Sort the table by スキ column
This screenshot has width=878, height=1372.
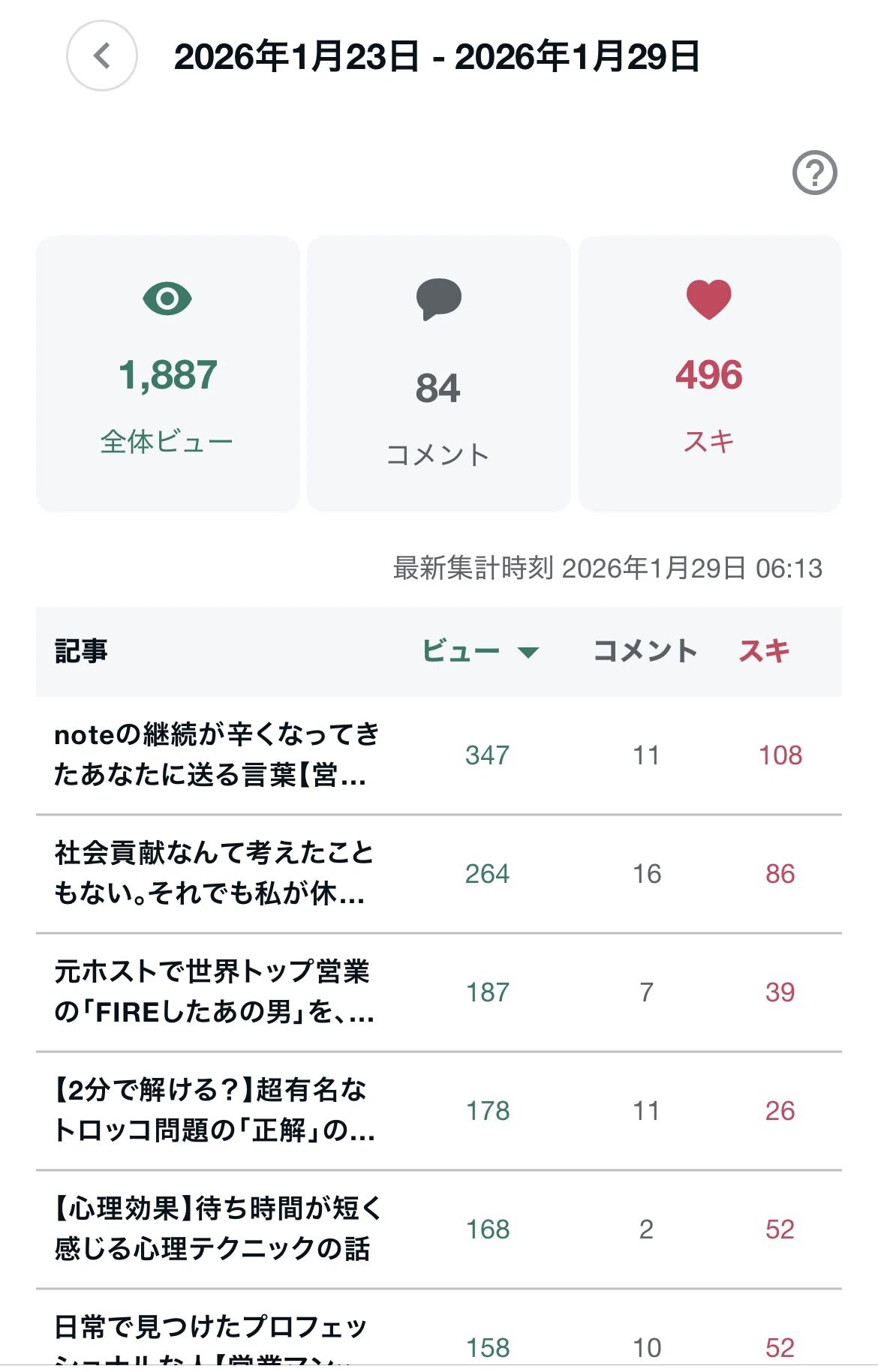[x=765, y=651]
